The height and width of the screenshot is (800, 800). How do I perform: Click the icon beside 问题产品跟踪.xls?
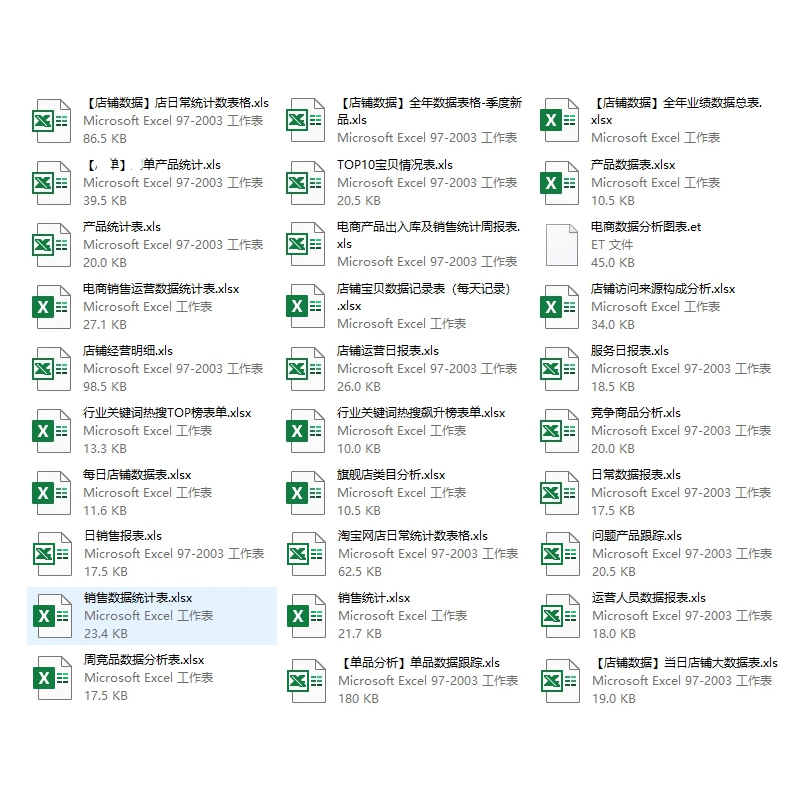561,554
